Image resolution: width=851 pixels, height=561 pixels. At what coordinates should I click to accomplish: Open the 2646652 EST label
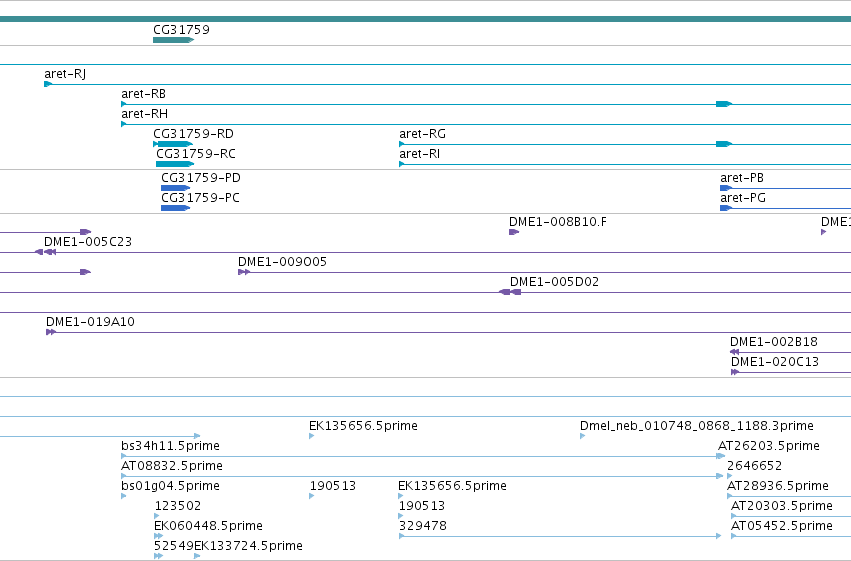tap(754, 467)
